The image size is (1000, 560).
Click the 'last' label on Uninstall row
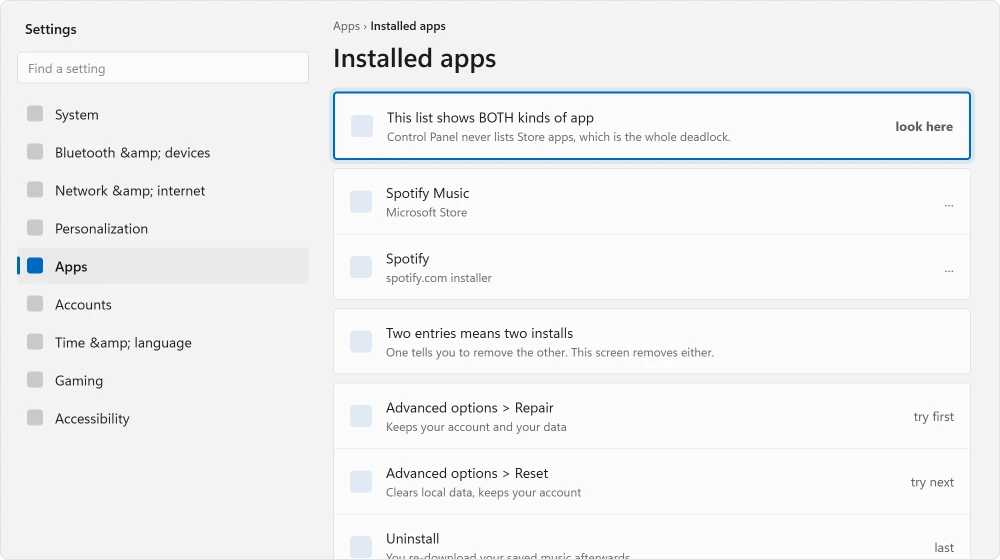point(944,547)
